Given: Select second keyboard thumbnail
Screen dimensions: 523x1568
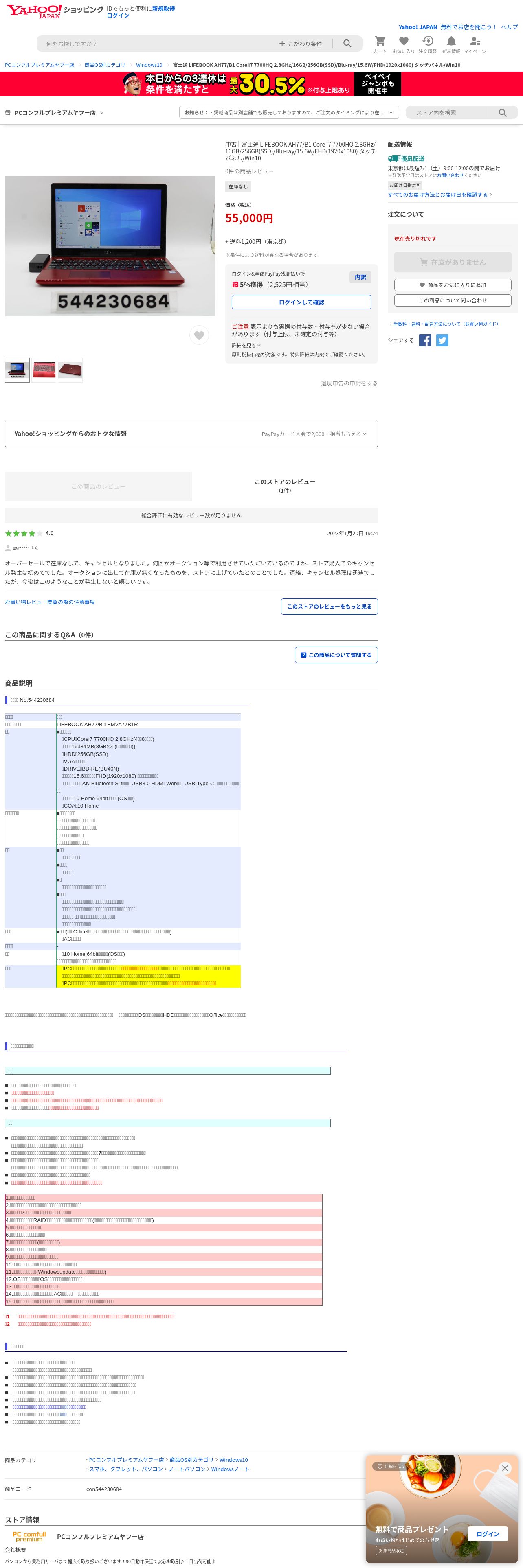Looking at the screenshot, I should (x=44, y=370).
